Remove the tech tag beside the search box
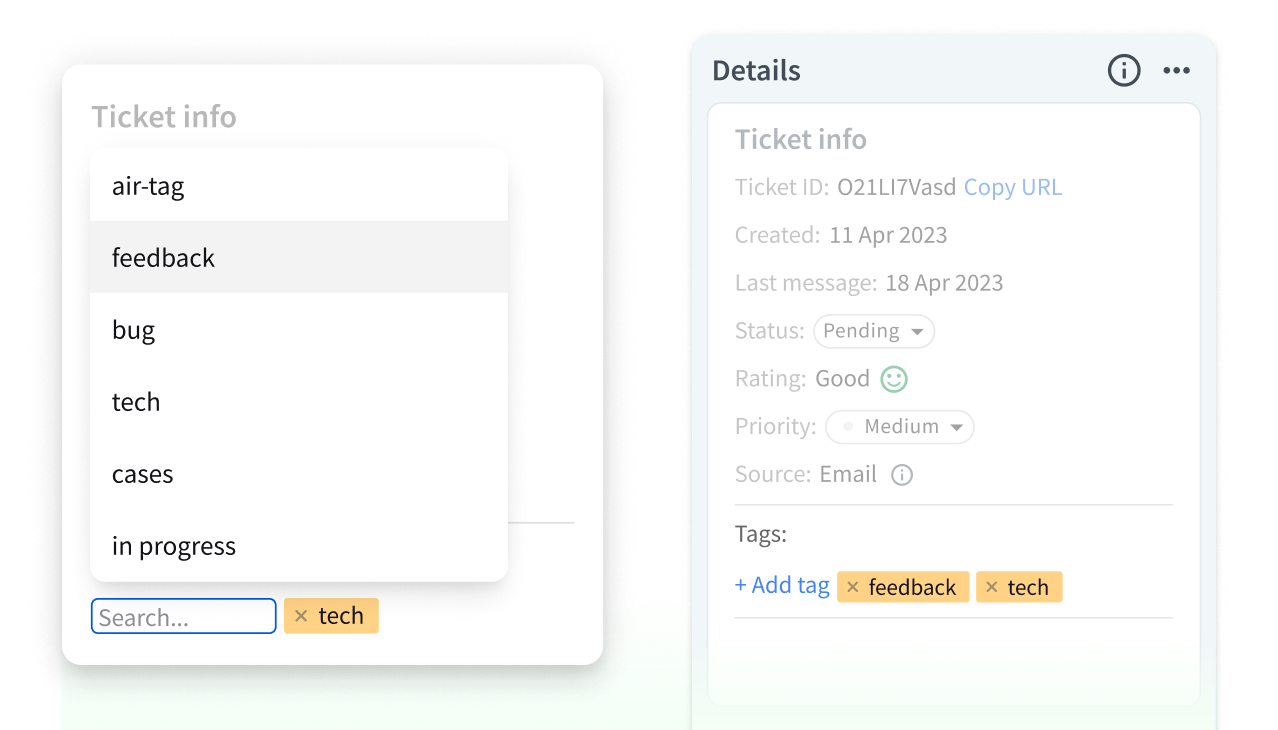 click(x=302, y=615)
